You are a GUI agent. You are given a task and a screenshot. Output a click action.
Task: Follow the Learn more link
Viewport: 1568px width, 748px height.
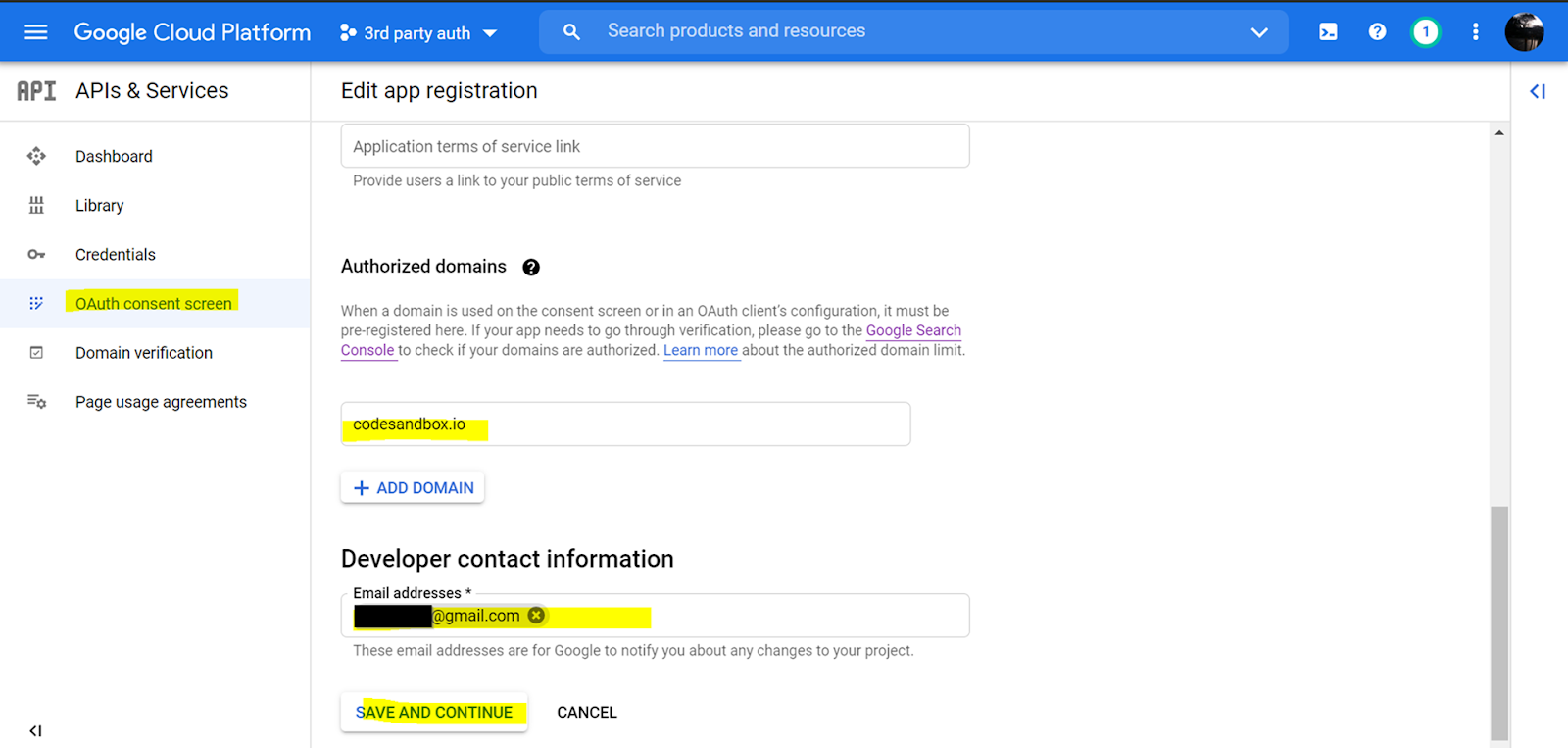coord(701,350)
